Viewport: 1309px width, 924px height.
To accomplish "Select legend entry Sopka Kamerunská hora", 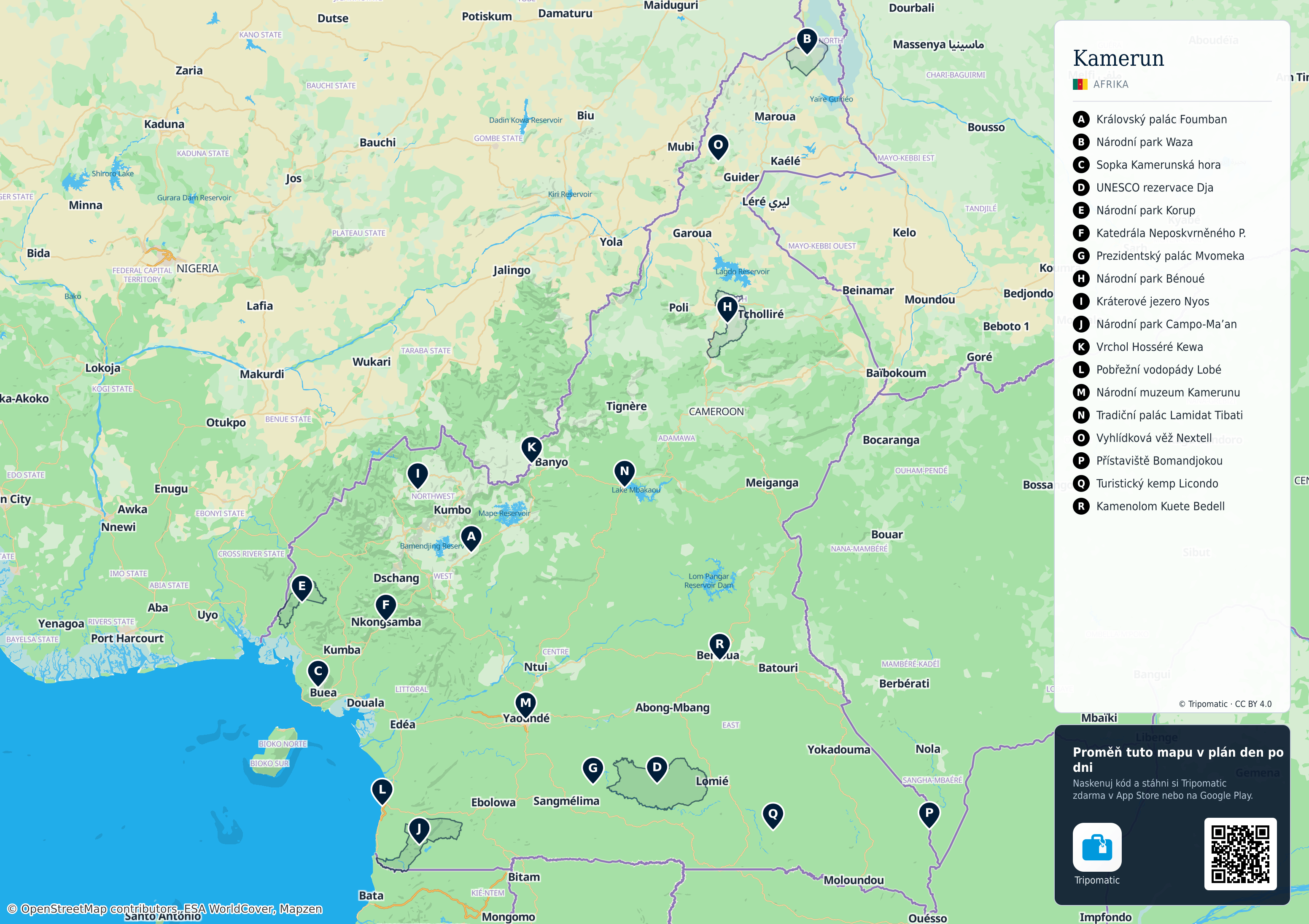I will coord(1147,165).
